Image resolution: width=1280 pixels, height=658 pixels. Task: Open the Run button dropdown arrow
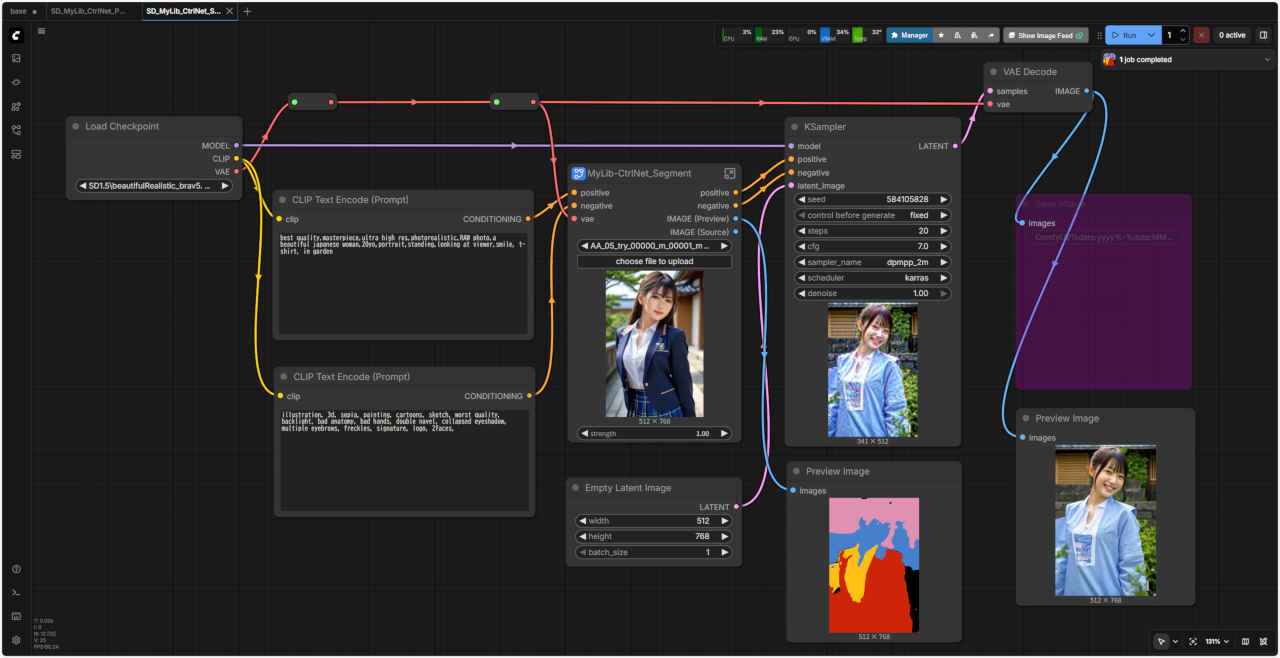click(1152, 35)
